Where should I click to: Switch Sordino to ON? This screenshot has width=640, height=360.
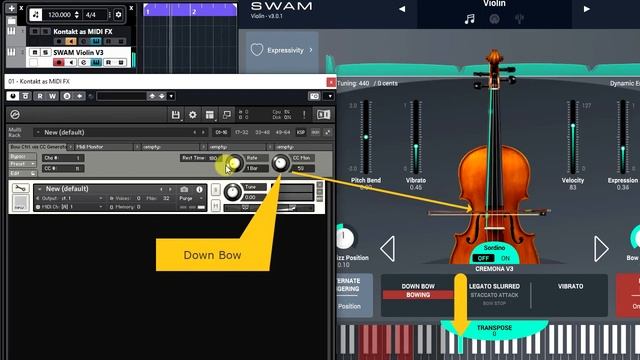(x=505, y=258)
